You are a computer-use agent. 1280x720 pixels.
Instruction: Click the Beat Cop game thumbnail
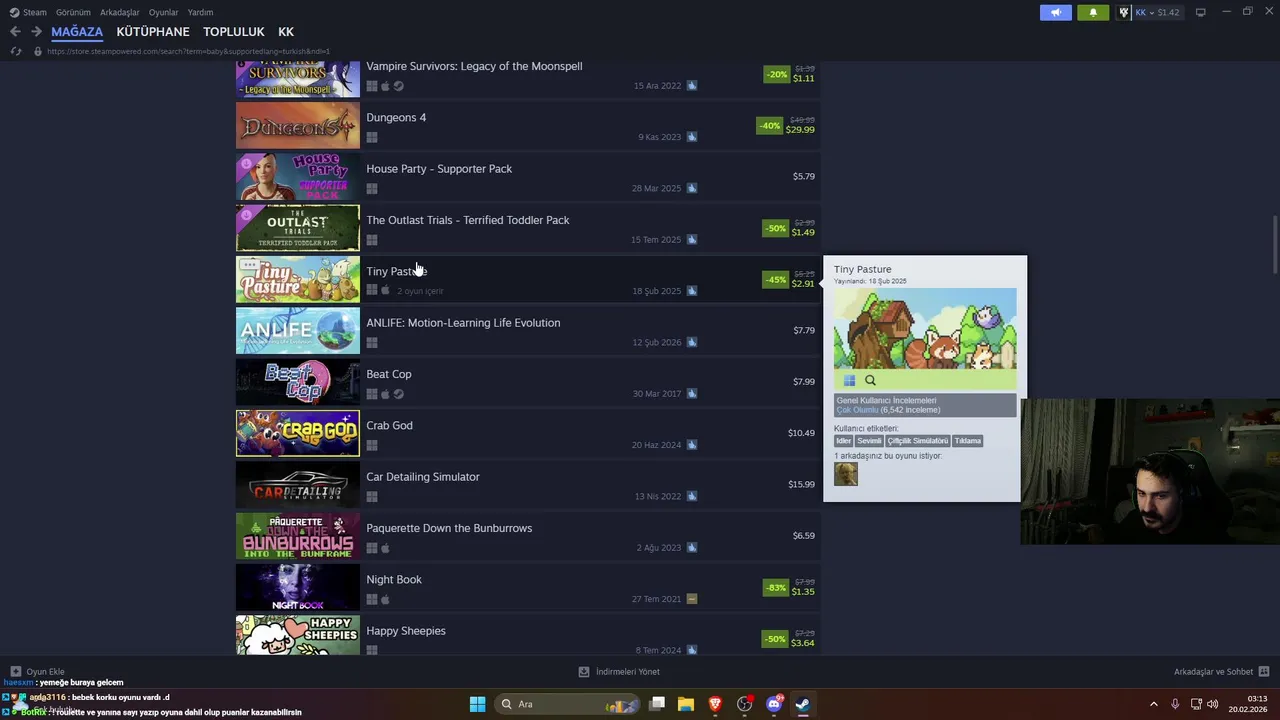point(298,382)
